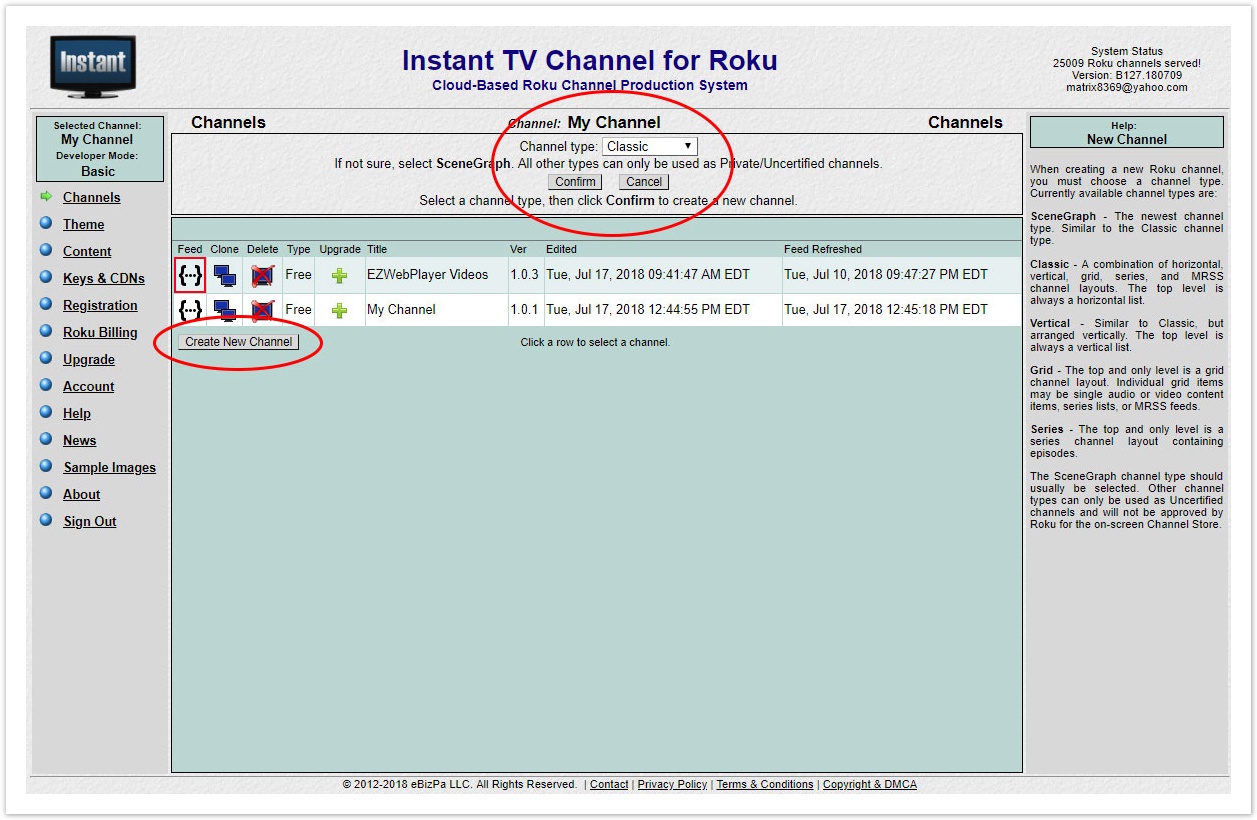
Task: Click the email matrix8369@yahoo.com
Action: coord(1127,87)
